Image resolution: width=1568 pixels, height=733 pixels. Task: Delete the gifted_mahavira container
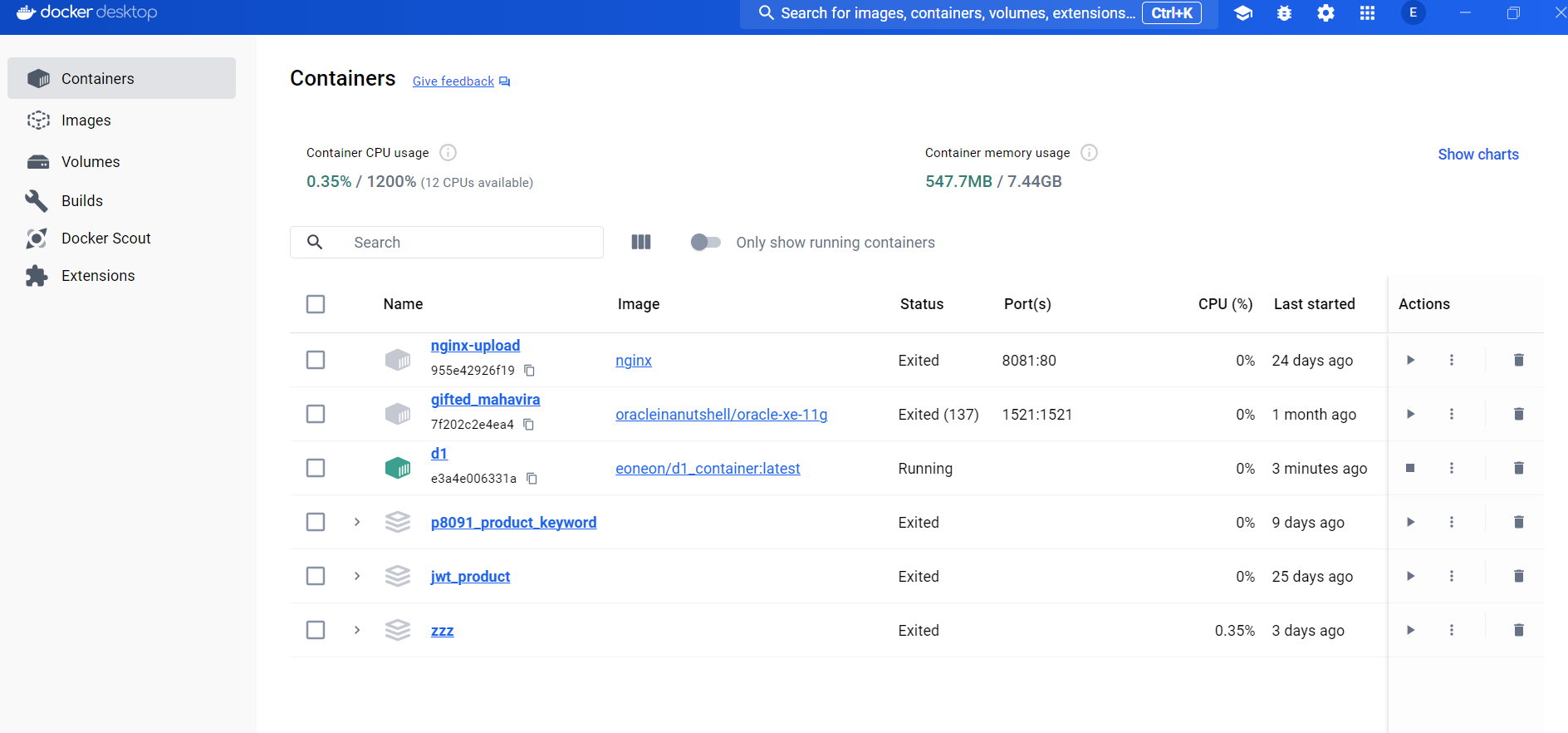click(x=1518, y=414)
